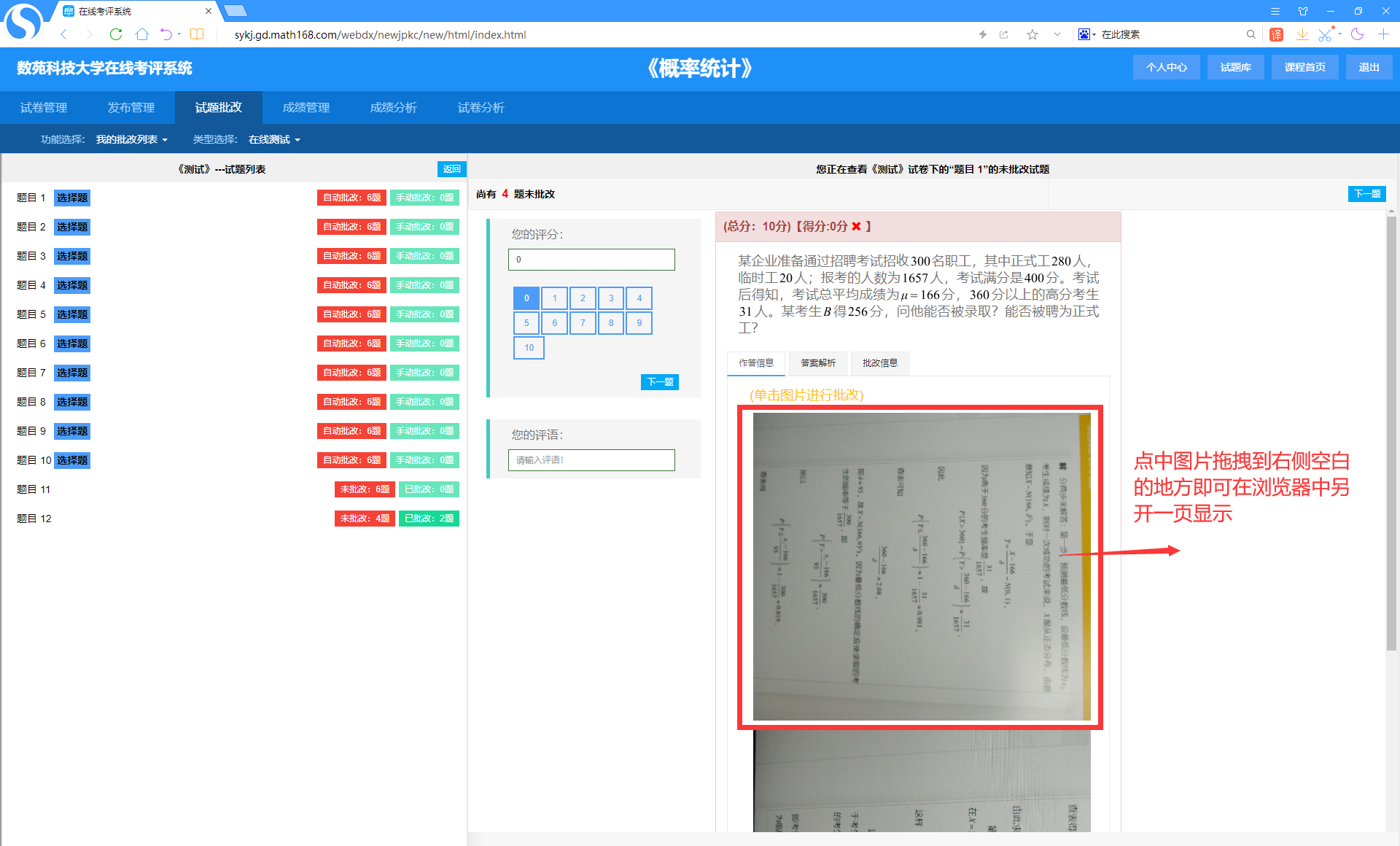
Task: Click the share page icon
Action: coord(1004,34)
